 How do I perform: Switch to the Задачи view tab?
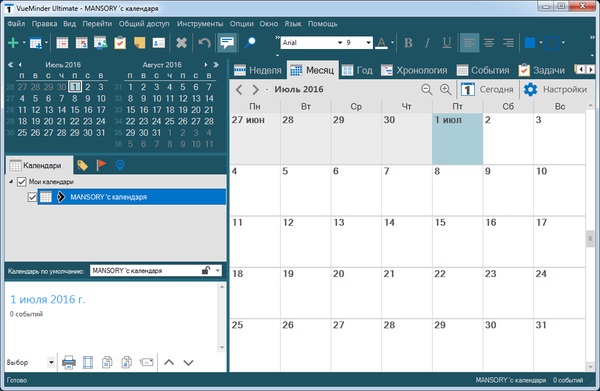pos(541,70)
